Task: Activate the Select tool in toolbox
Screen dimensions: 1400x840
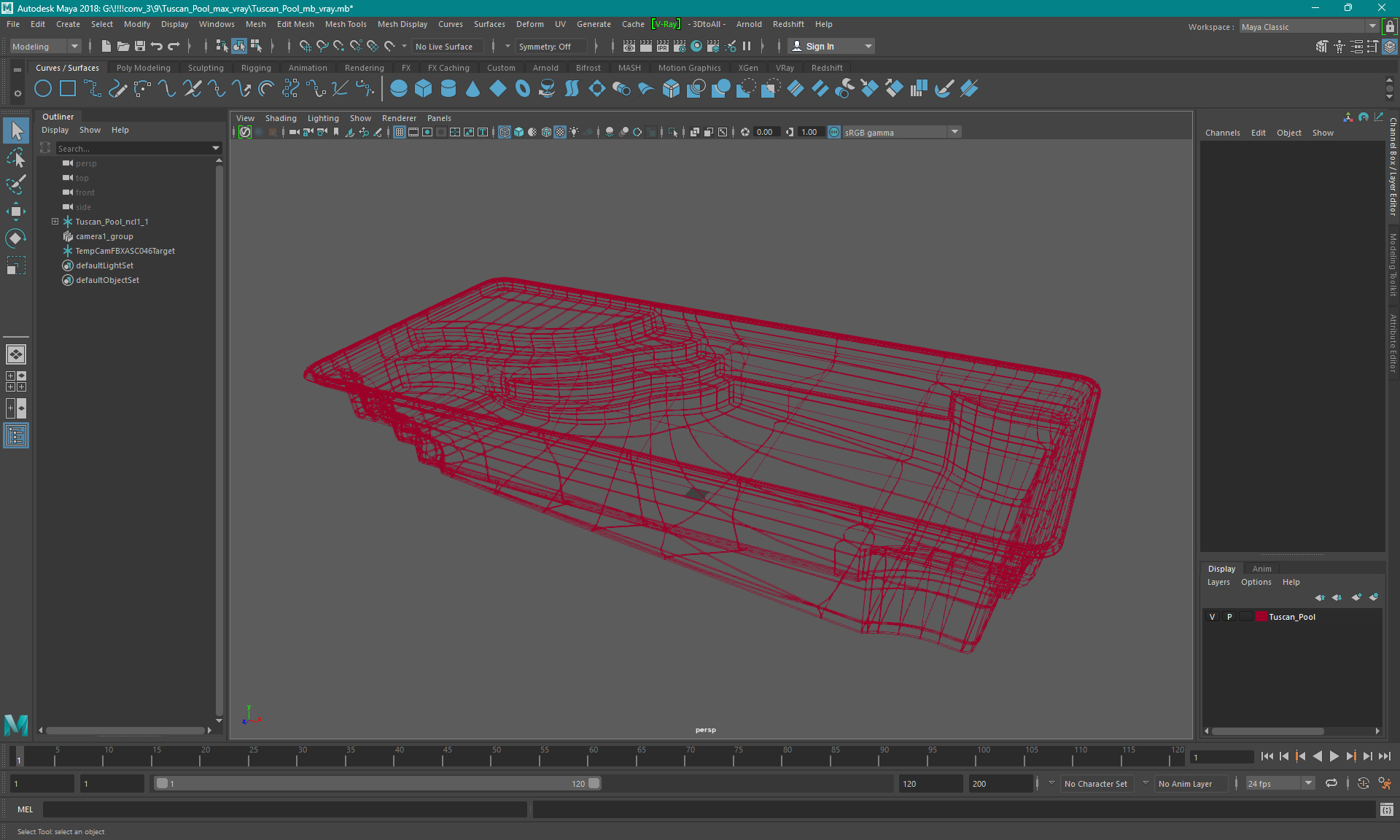Action: 16,131
